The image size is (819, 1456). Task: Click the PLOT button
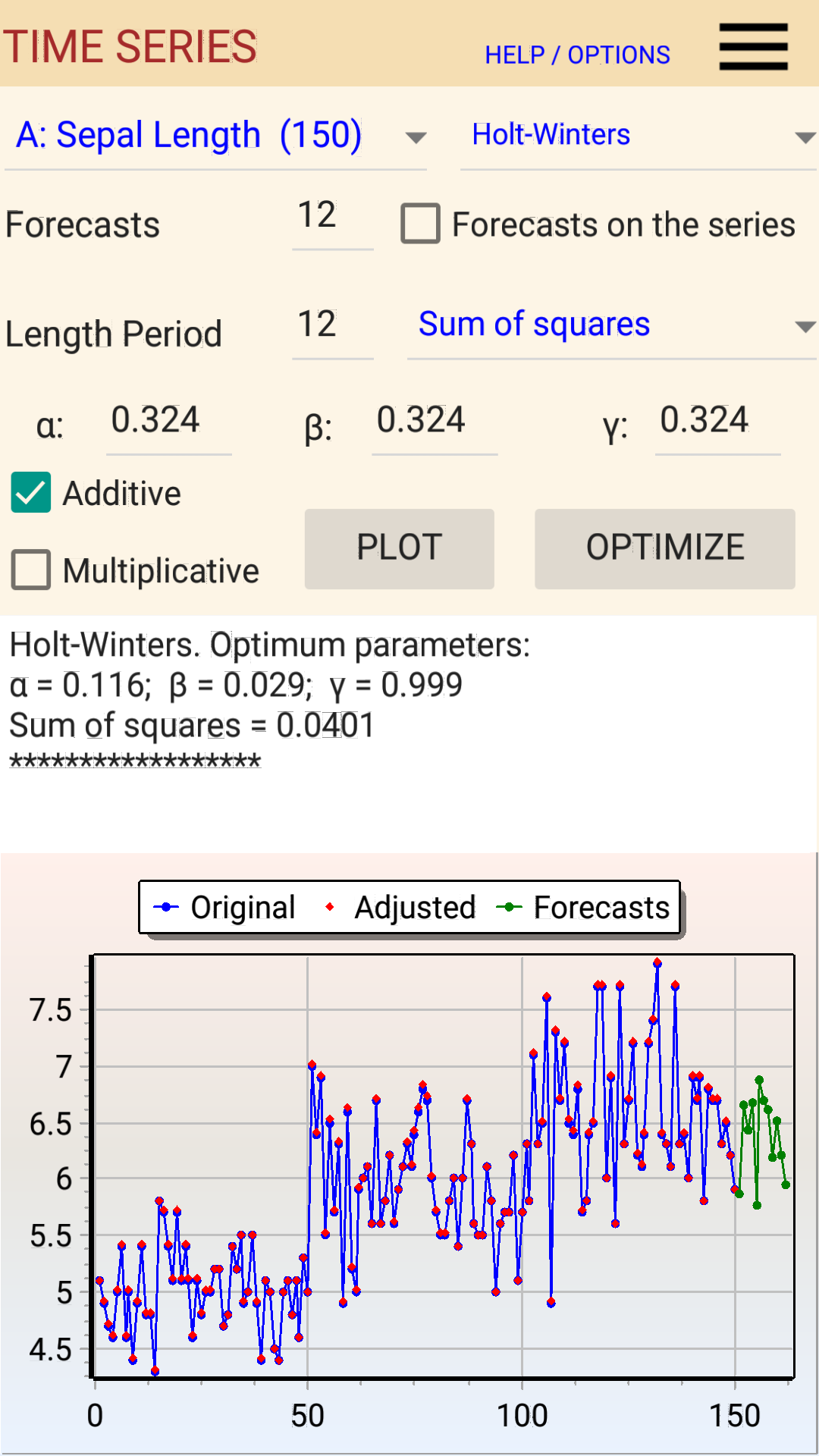[x=400, y=549]
